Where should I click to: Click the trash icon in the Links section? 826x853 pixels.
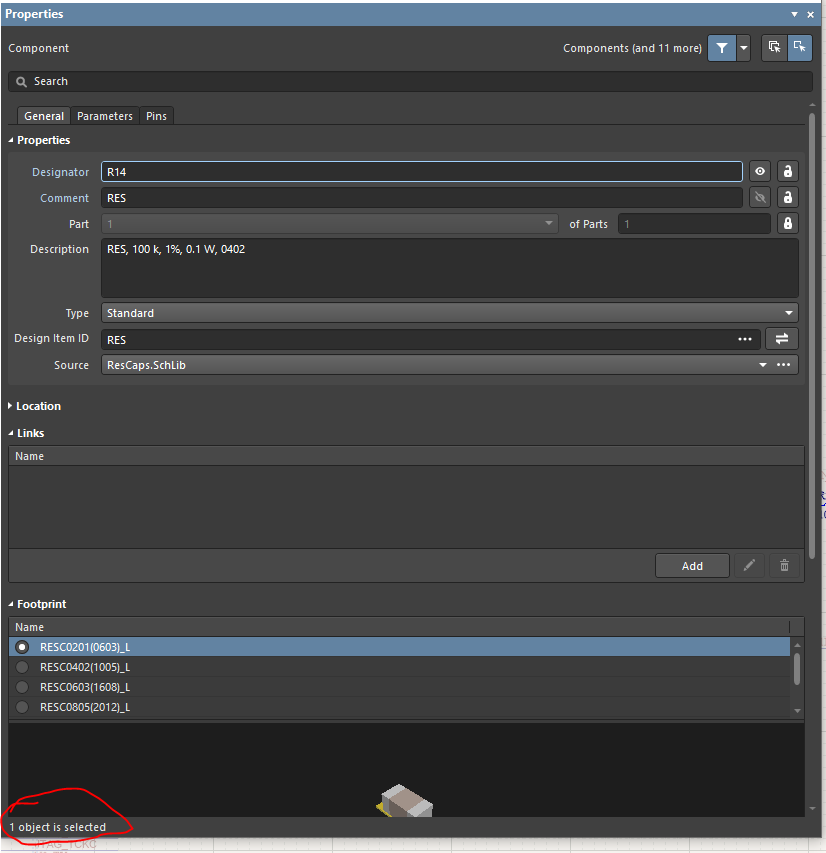pos(784,565)
